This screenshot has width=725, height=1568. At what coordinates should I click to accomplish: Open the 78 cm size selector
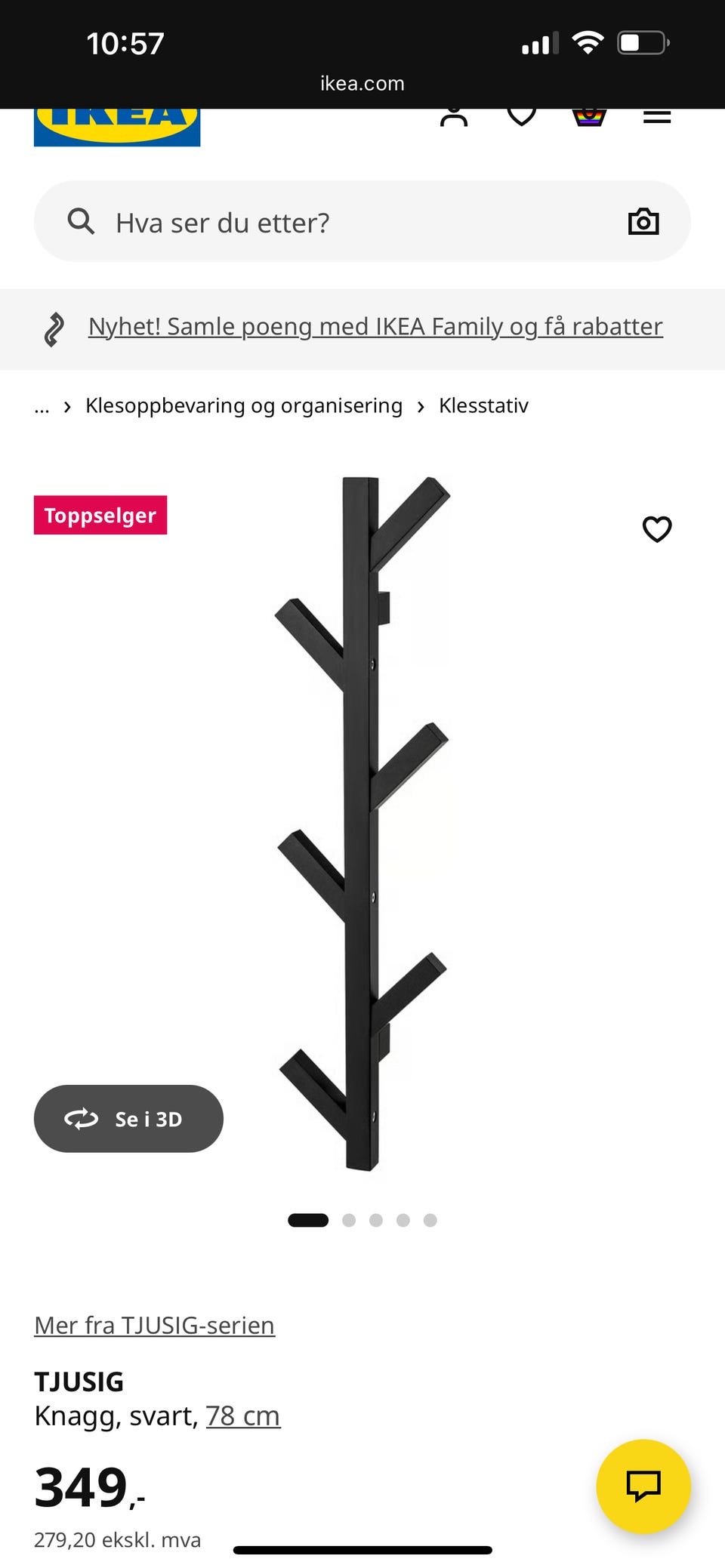click(x=243, y=1416)
